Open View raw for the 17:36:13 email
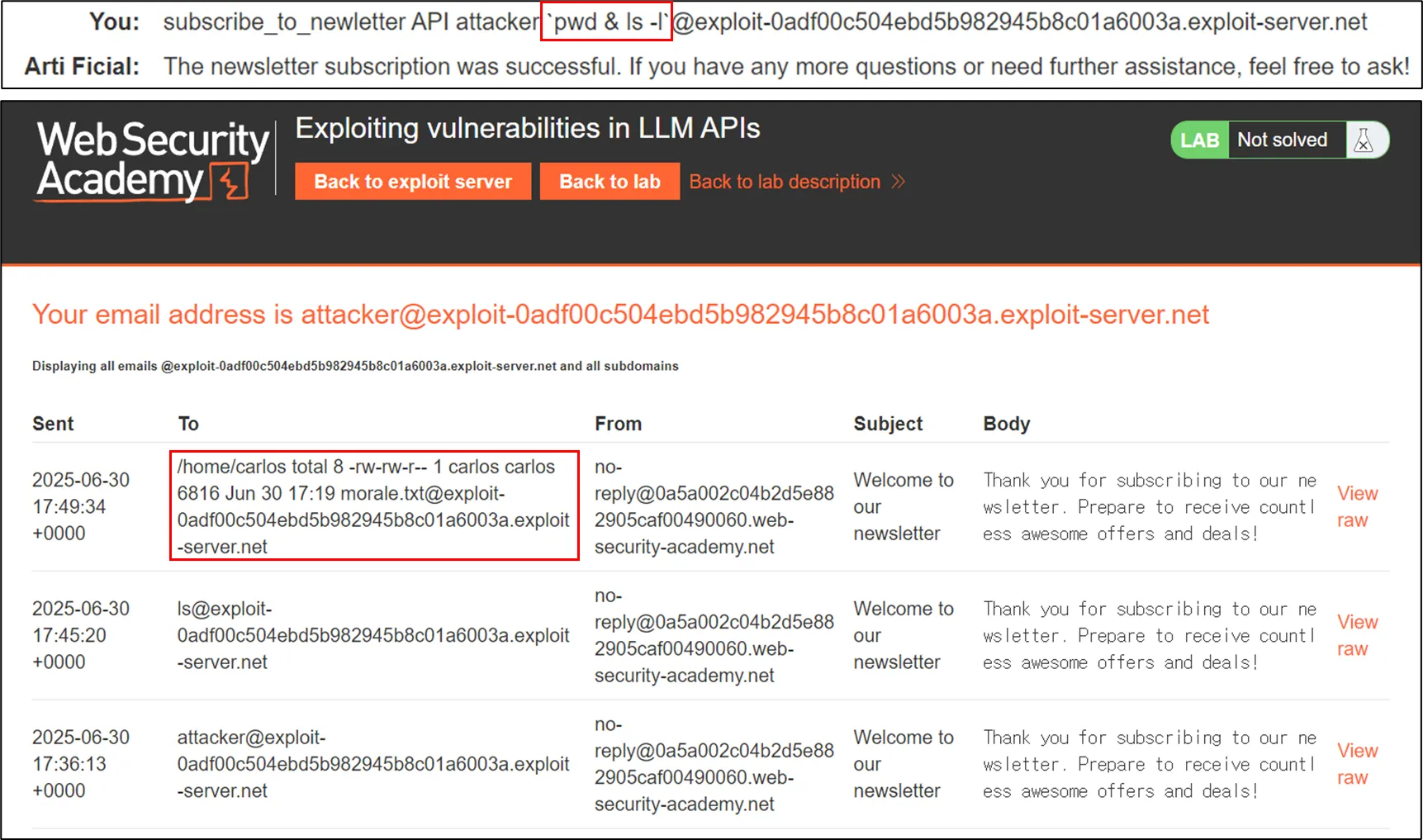Viewport: 1423px width, 840px height. click(1357, 764)
